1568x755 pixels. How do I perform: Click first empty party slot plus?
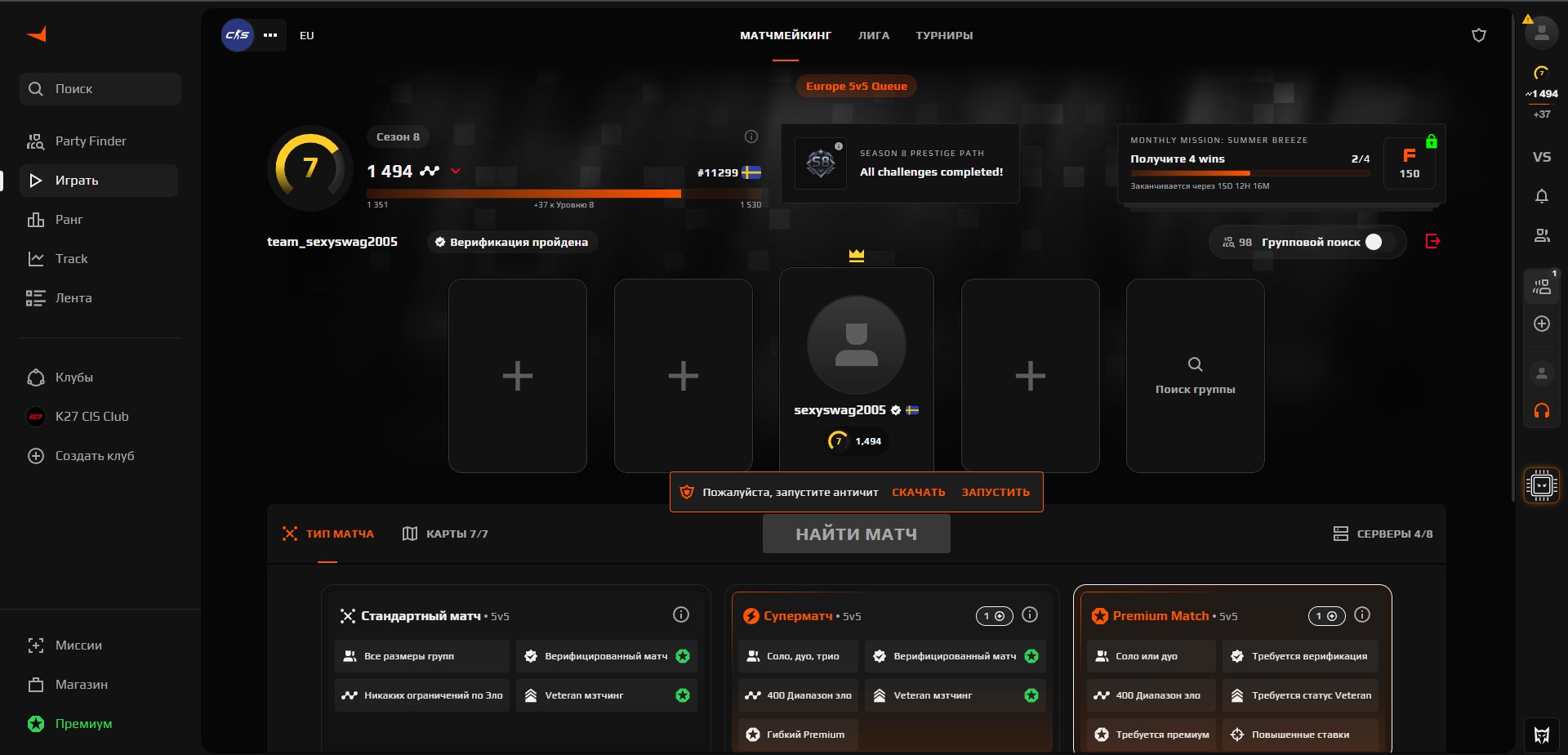tap(518, 376)
